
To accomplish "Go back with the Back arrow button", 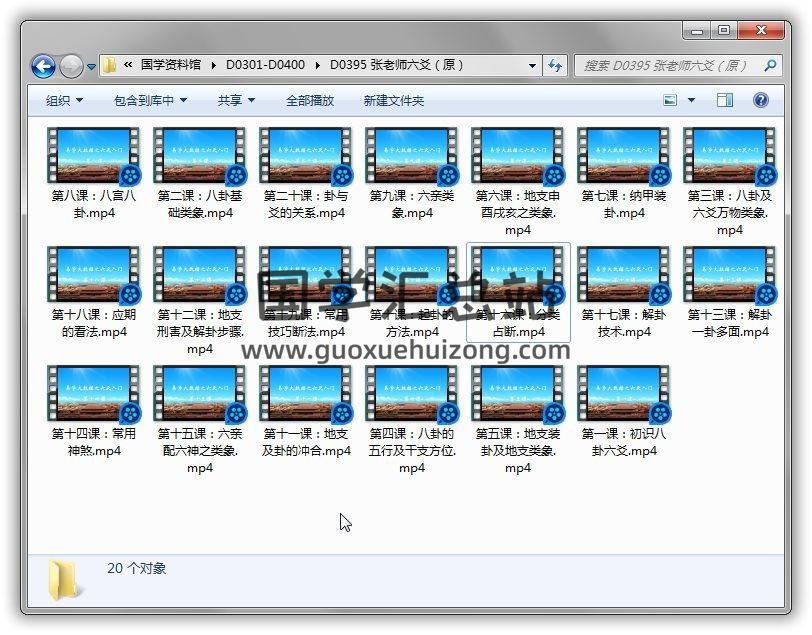I will point(44,66).
